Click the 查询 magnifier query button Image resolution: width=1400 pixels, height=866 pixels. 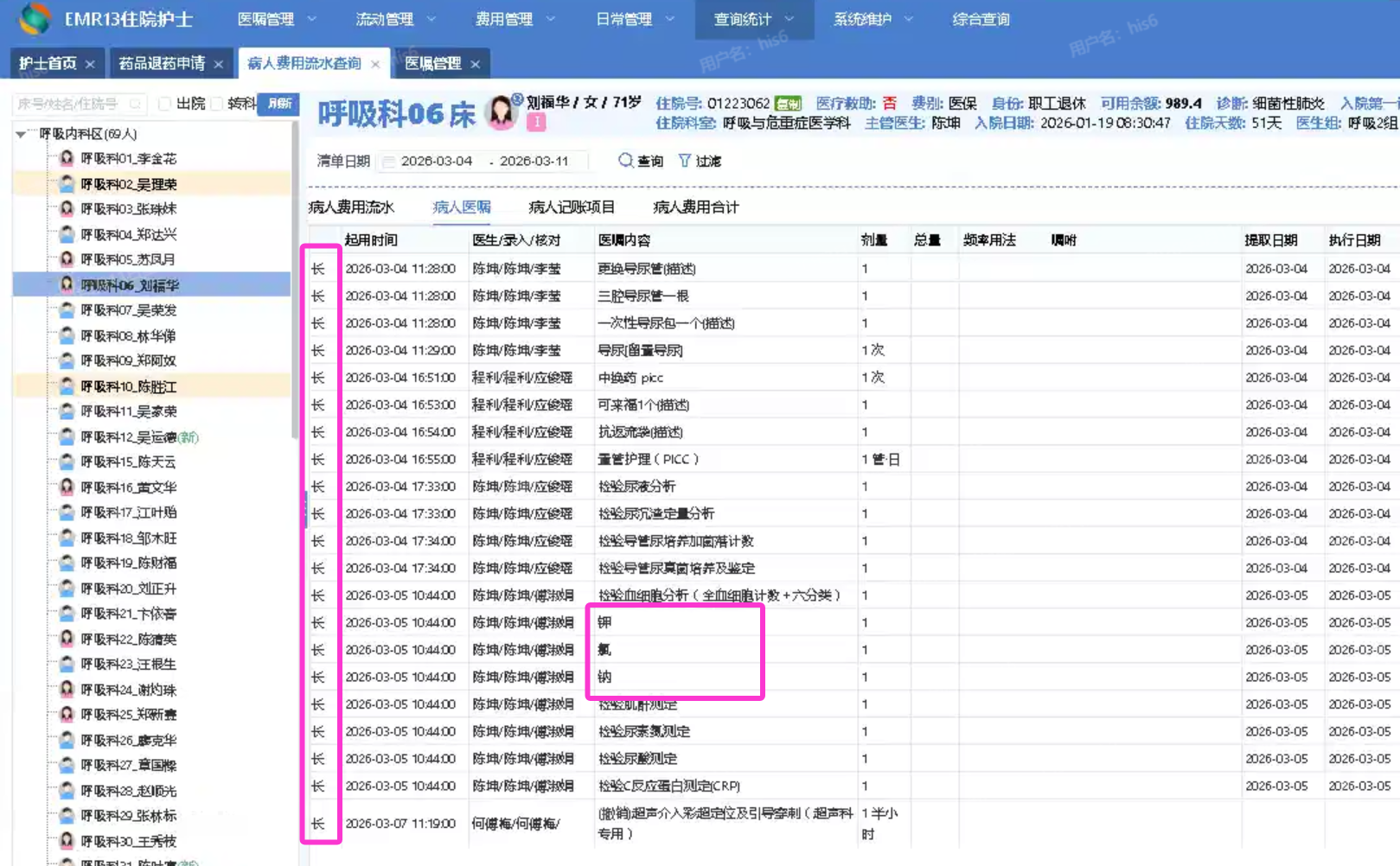pos(640,161)
